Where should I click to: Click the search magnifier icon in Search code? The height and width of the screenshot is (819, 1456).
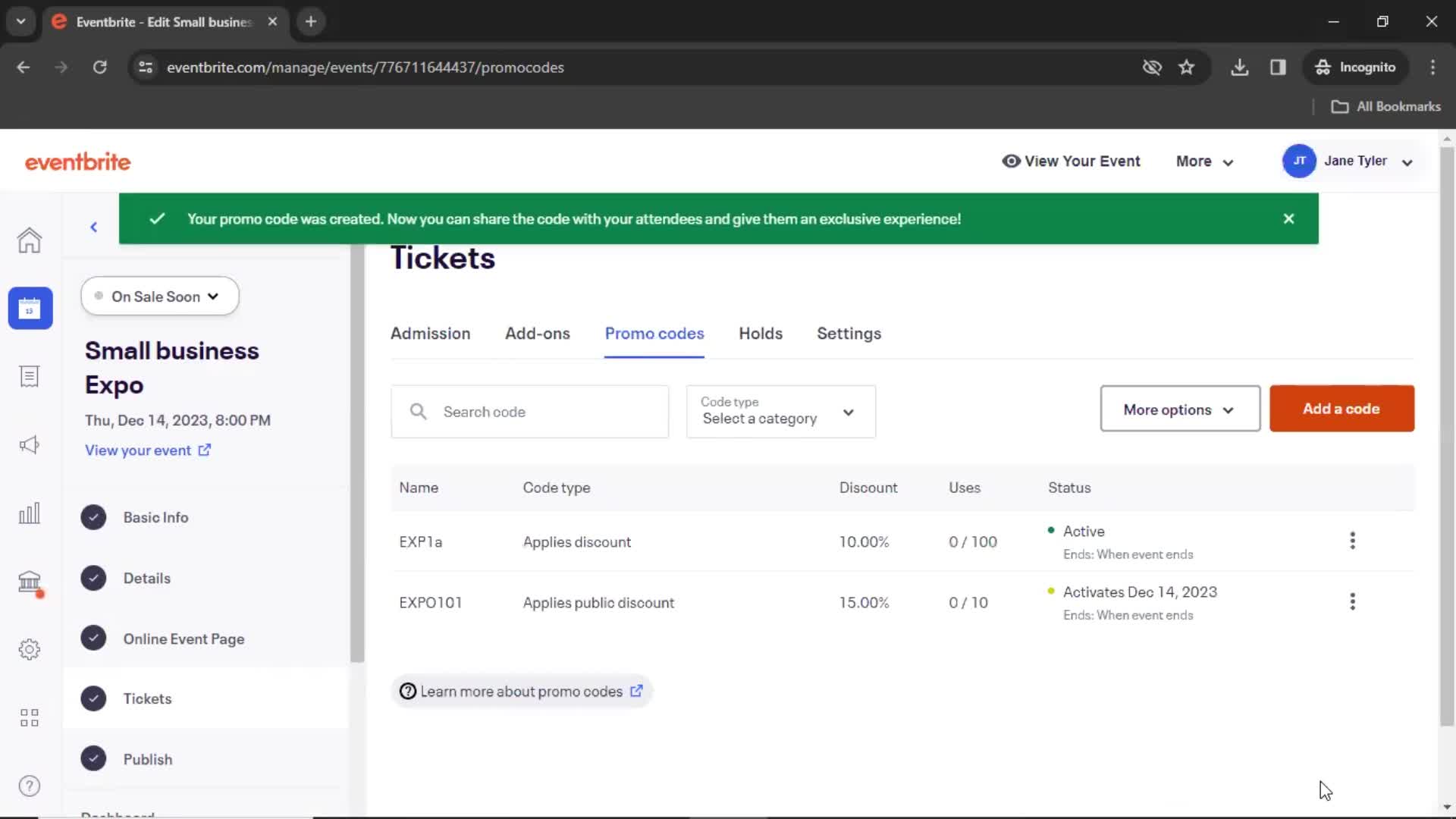pyautogui.click(x=418, y=411)
